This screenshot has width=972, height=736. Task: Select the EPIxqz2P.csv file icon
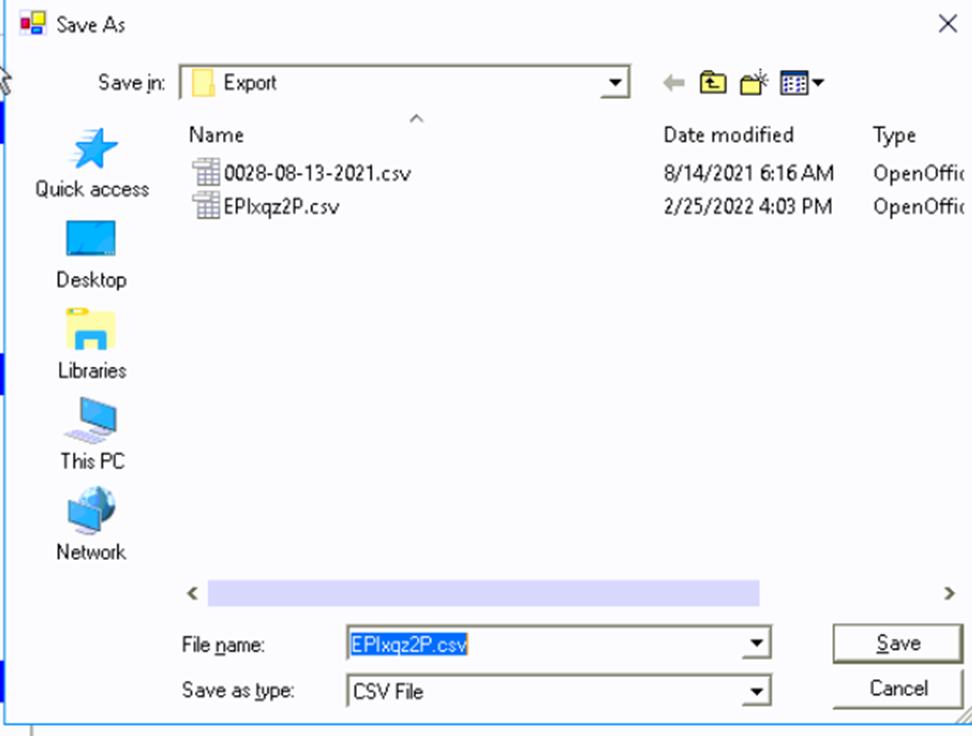coord(206,206)
